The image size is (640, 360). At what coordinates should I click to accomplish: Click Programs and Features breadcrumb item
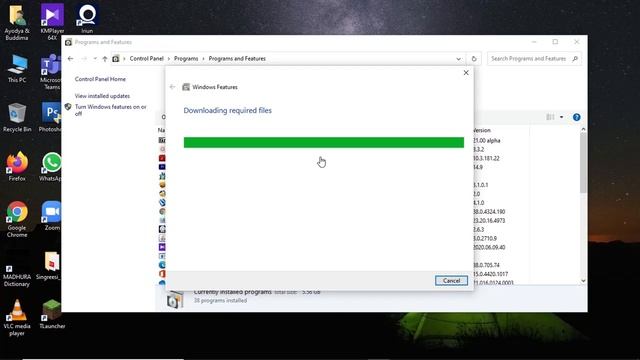coord(237,59)
